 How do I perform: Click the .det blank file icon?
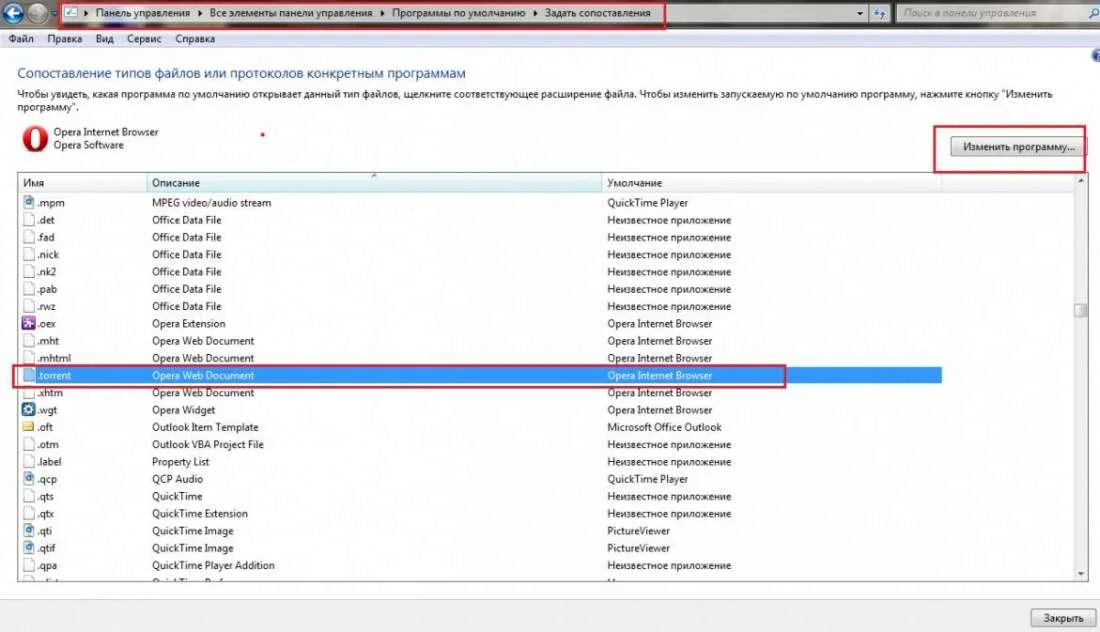(29, 220)
